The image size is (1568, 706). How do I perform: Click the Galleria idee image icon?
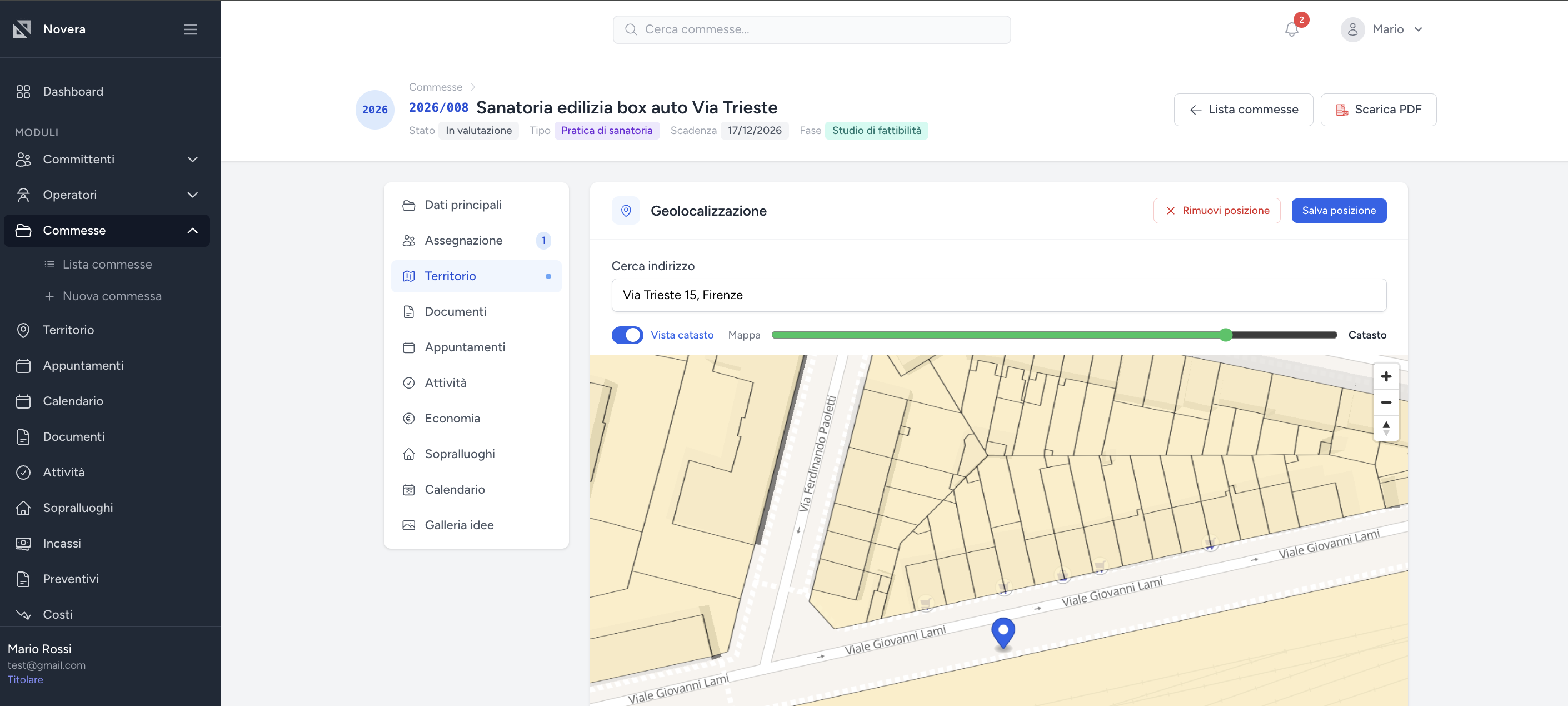click(408, 525)
